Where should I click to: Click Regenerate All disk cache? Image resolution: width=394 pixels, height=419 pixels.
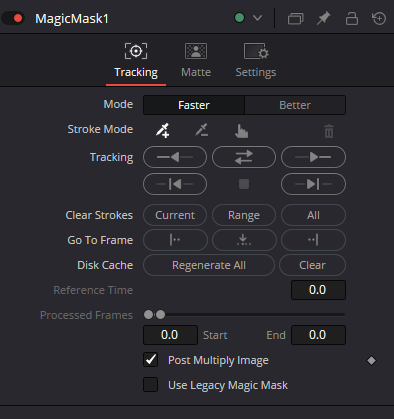pyautogui.click(x=209, y=265)
